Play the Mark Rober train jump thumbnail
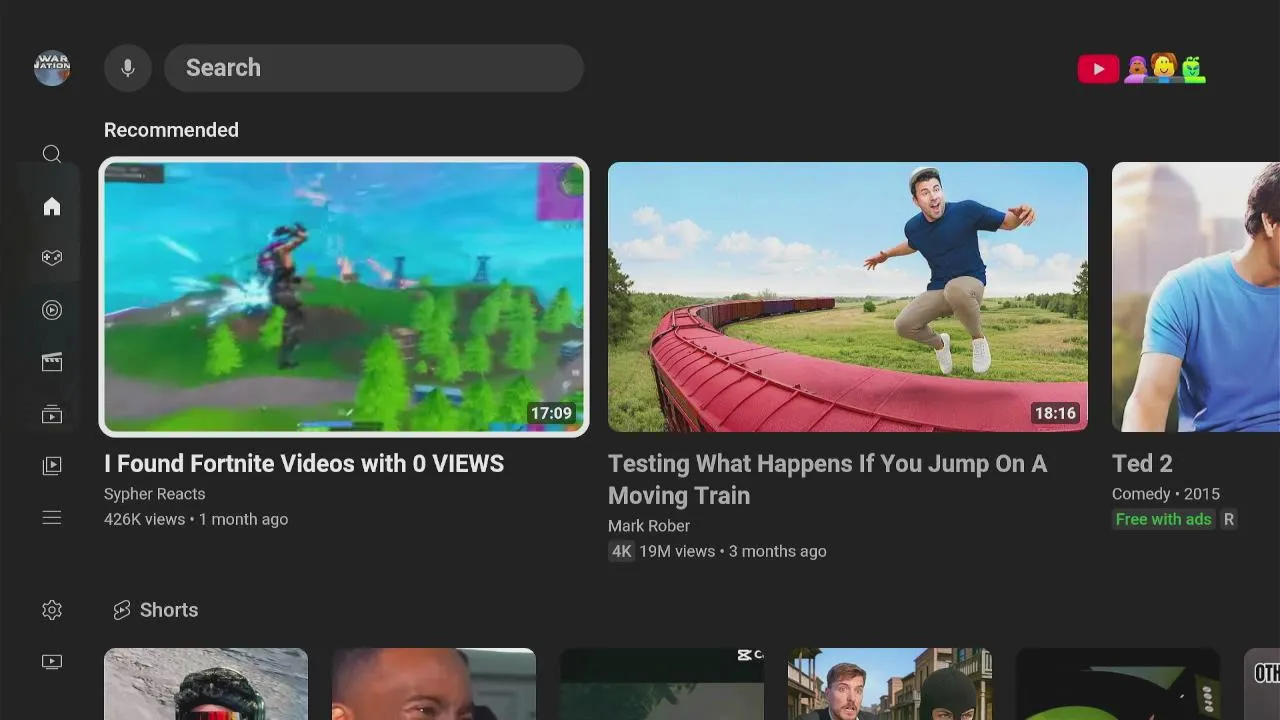 pos(848,297)
